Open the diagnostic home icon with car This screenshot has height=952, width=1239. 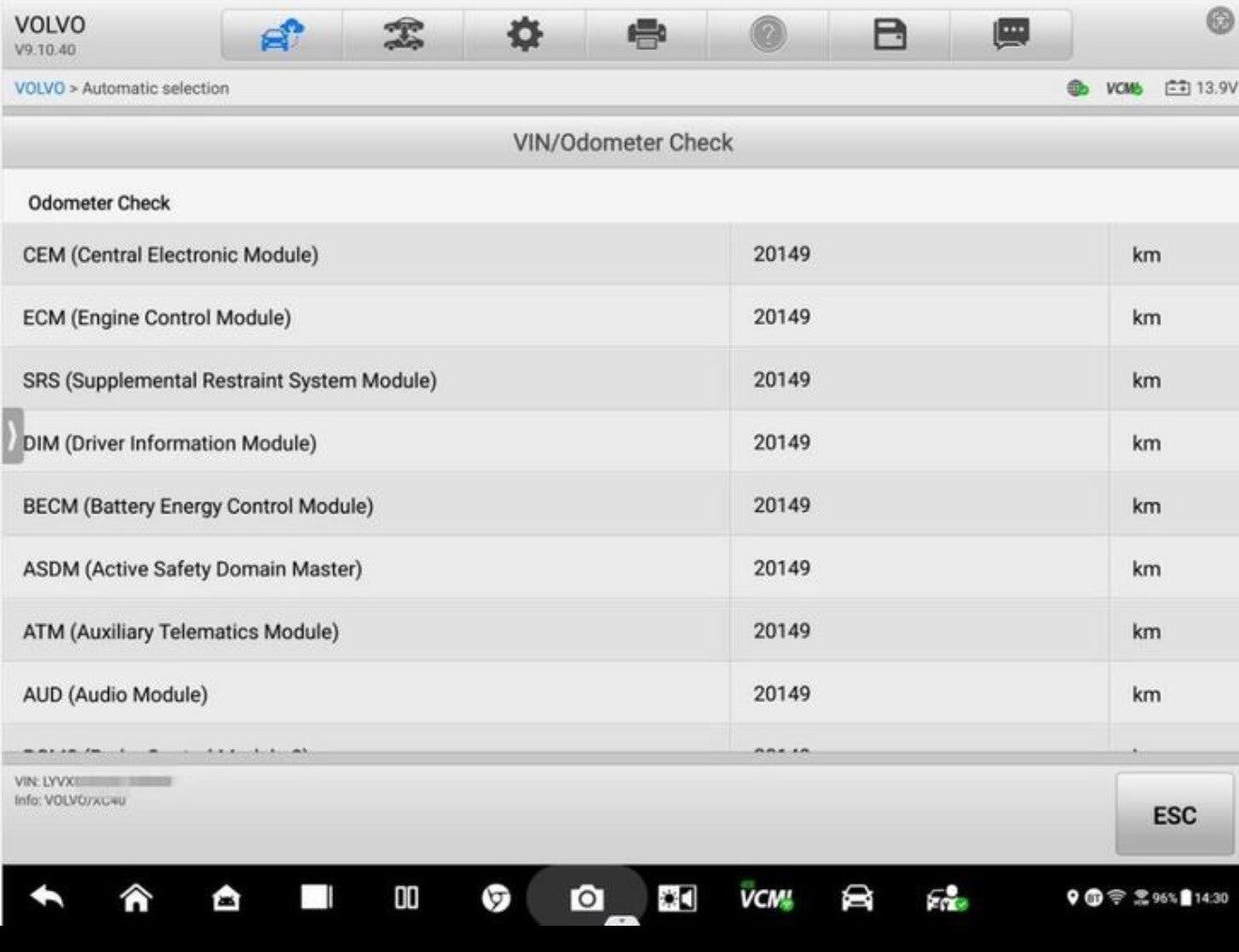226,898
